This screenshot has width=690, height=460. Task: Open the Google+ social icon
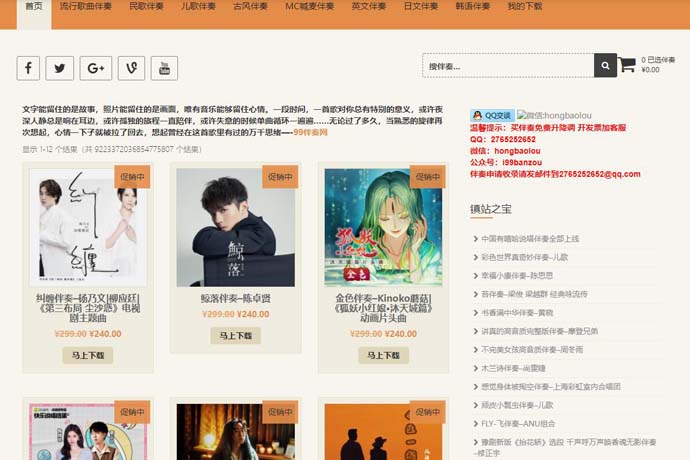coord(95,68)
